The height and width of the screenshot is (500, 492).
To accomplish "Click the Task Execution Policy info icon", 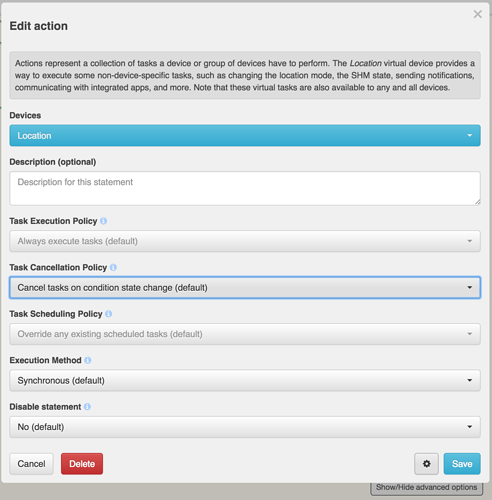I will [x=103, y=221].
